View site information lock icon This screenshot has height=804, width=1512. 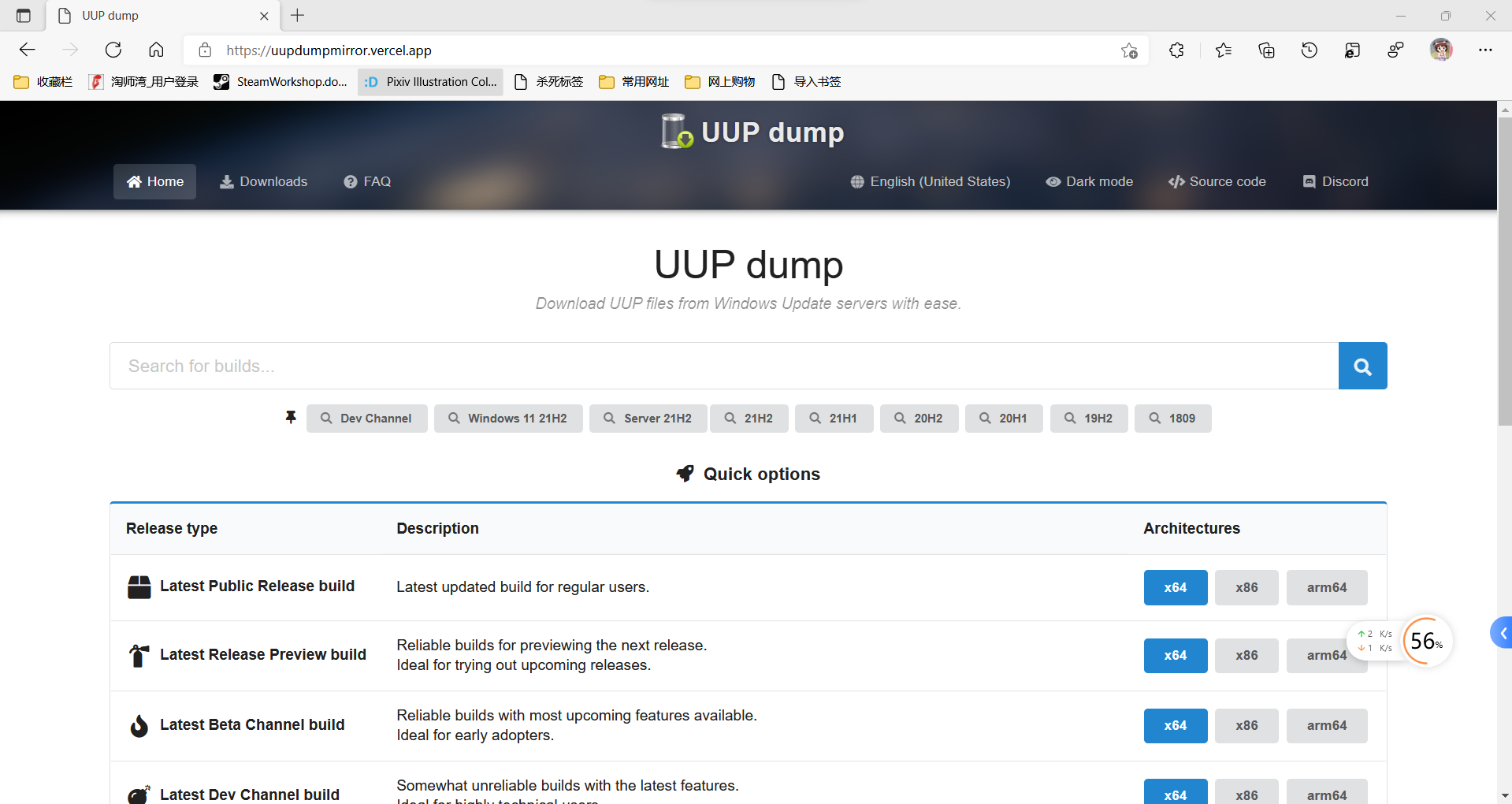point(205,50)
